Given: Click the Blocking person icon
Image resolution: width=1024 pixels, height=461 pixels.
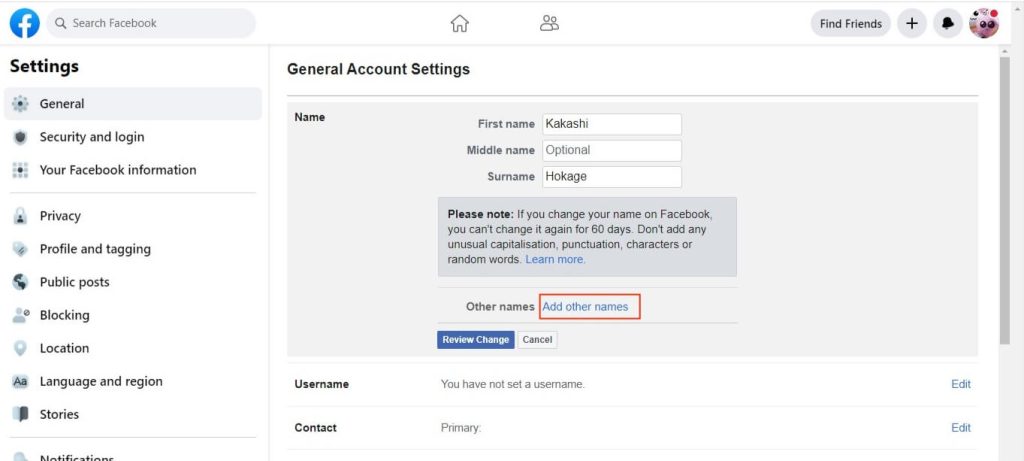Looking at the screenshot, I should pyautogui.click(x=21, y=315).
